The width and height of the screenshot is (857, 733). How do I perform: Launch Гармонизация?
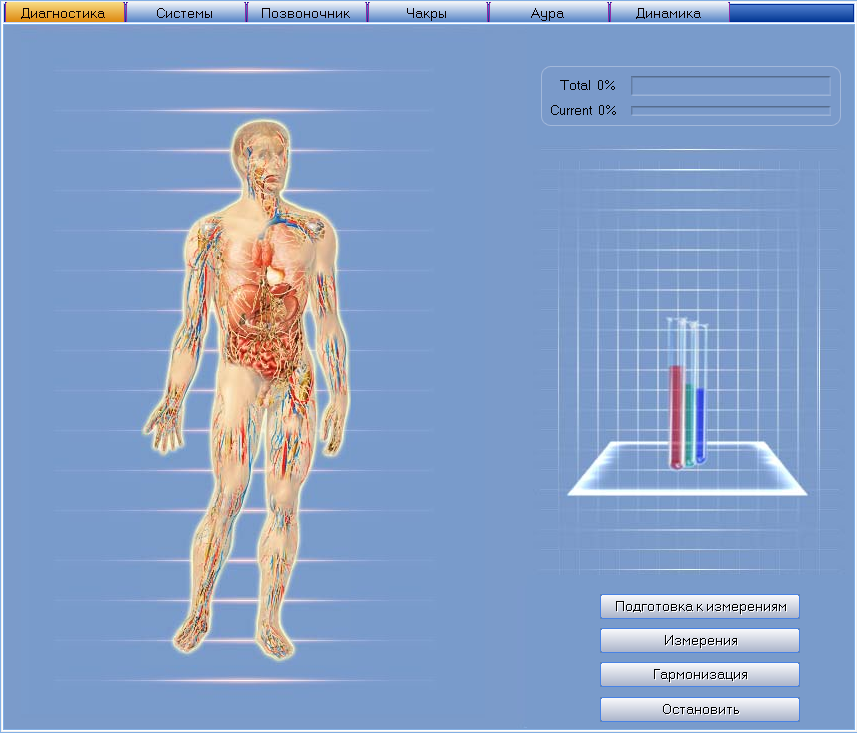tap(700, 675)
